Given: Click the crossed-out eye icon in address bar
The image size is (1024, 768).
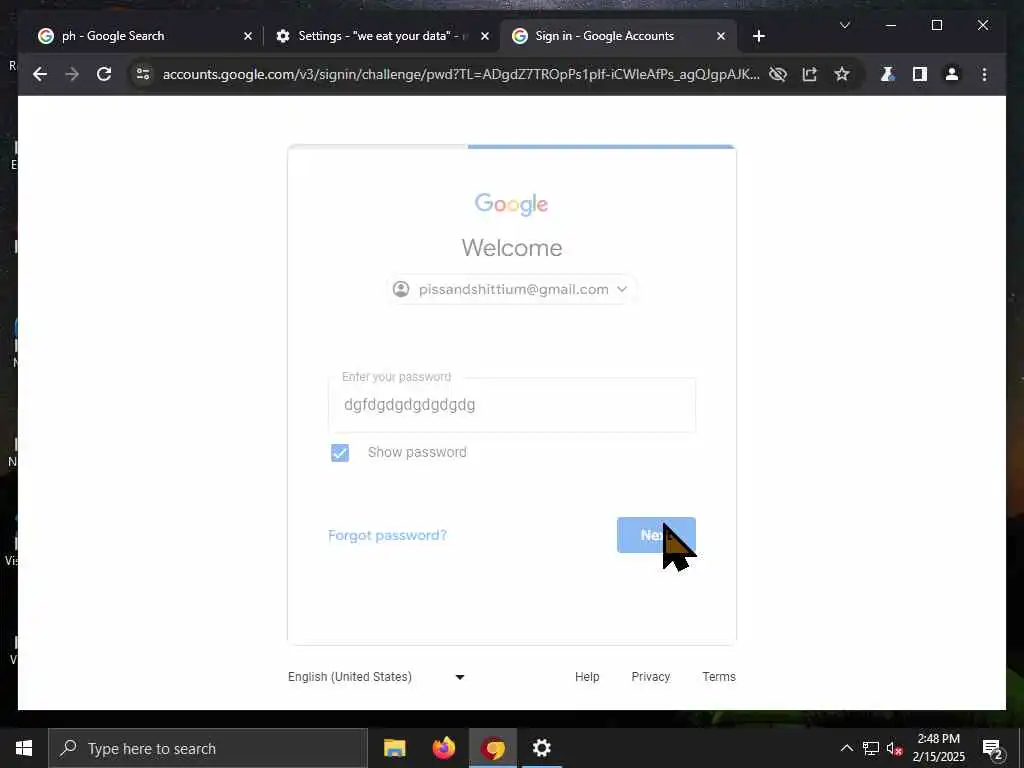Looking at the screenshot, I should pyautogui.click(x=778, y=74).
